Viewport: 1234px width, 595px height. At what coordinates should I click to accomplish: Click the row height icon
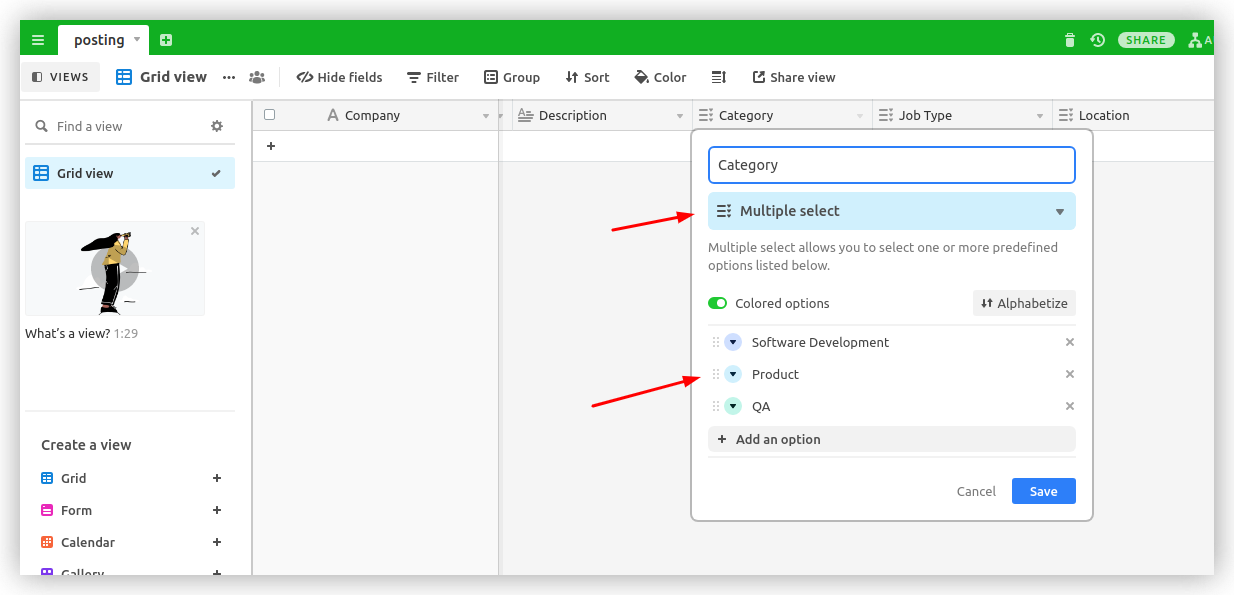coord(718,77)
